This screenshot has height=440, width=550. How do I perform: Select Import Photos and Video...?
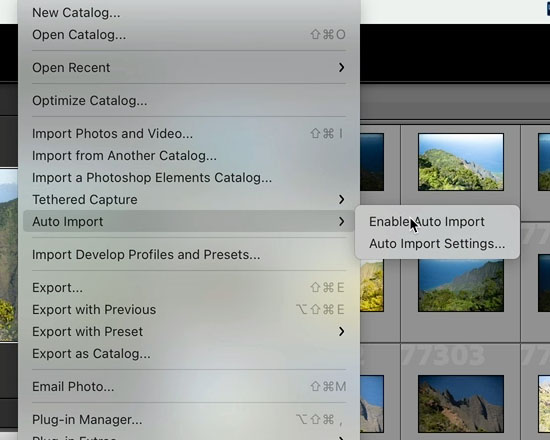pyautogui.click(x=189, y=134)
